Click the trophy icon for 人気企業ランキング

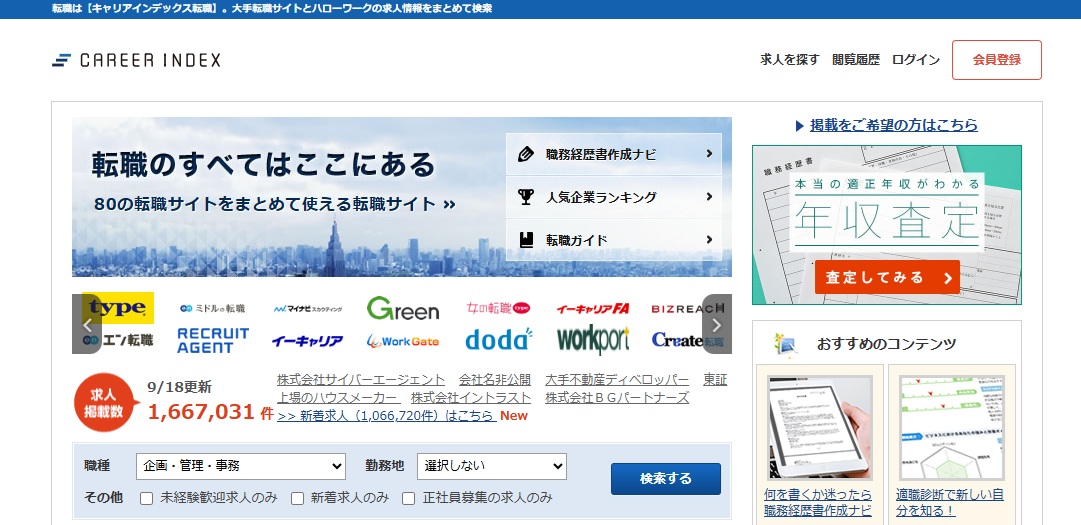point(526,197)
